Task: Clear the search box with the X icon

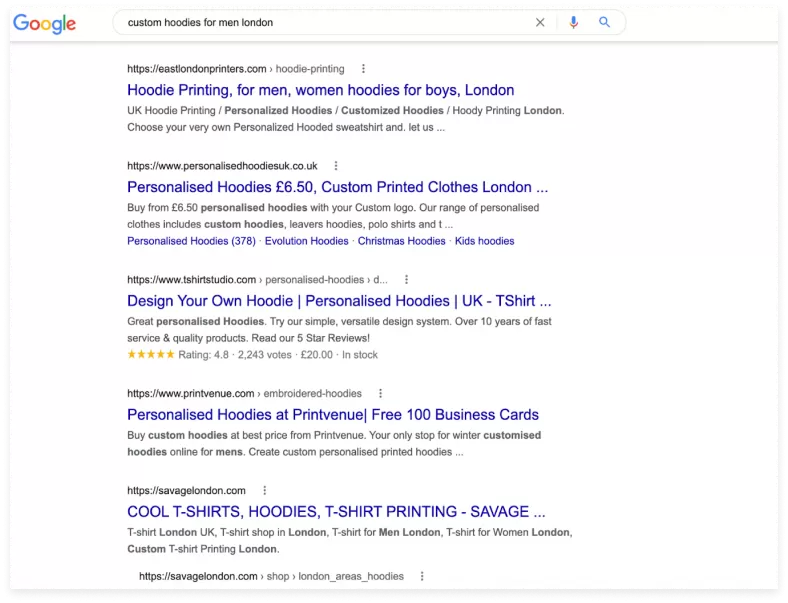Action: [540, 22]
